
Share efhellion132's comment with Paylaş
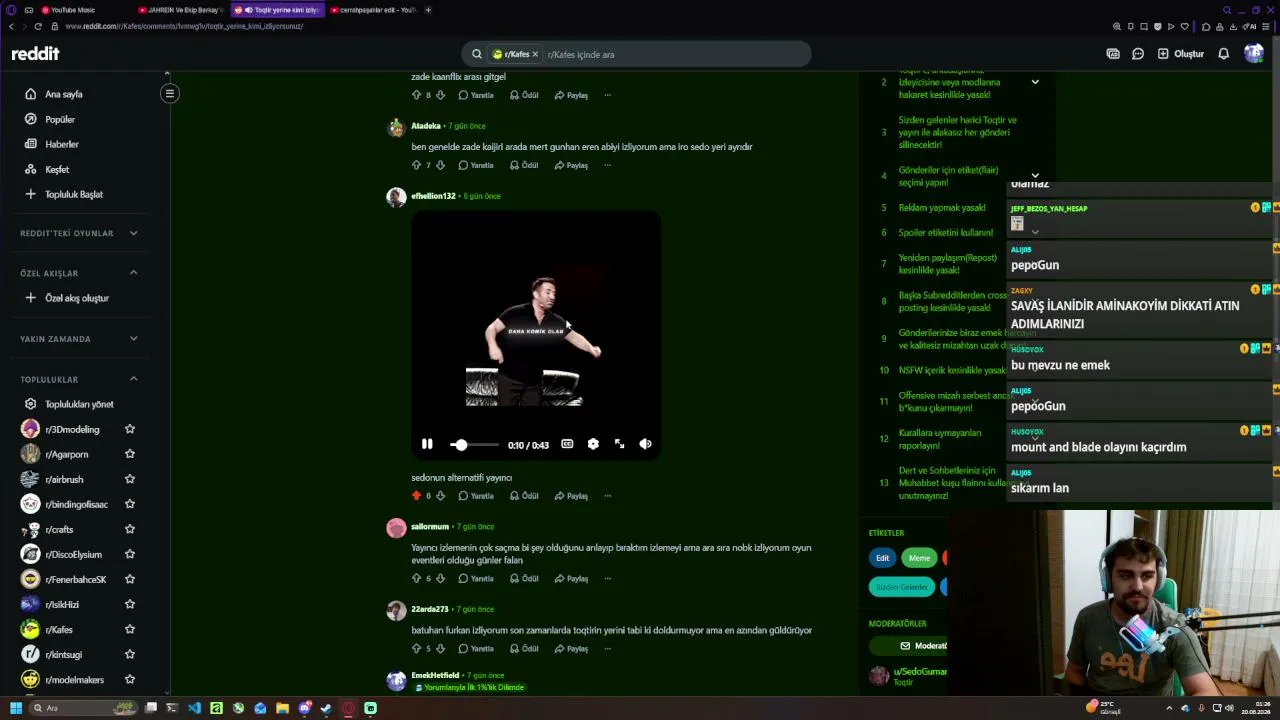click(571, 495)
